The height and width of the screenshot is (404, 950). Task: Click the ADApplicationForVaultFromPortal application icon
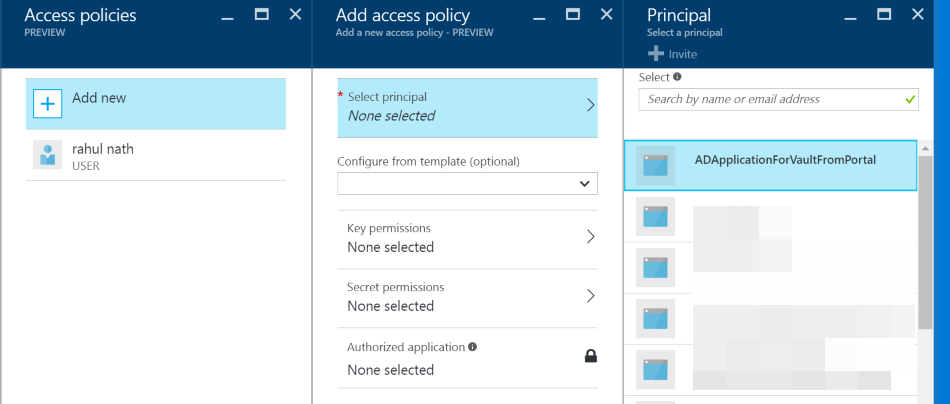(656, 165)
